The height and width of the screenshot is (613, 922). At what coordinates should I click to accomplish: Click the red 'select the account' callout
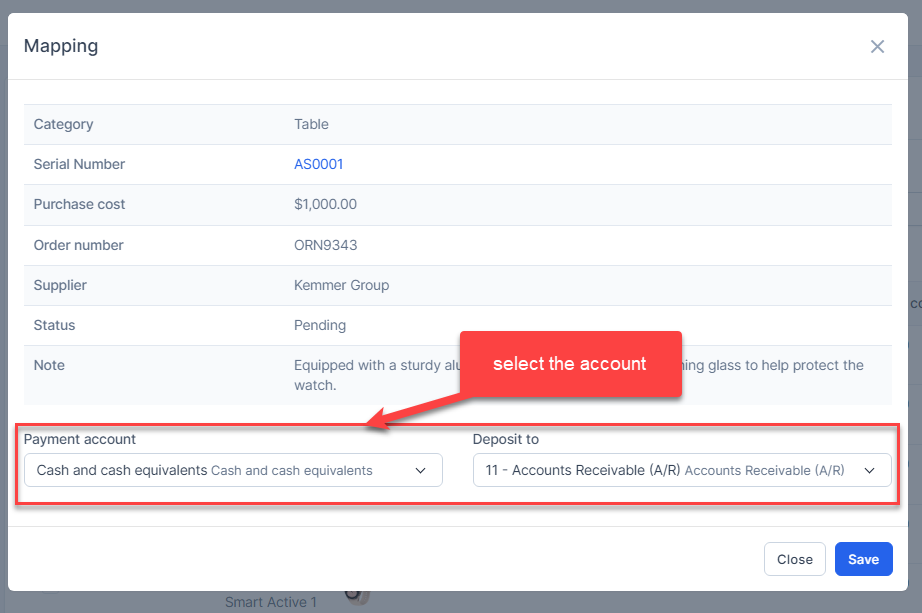tap(570, 364)
